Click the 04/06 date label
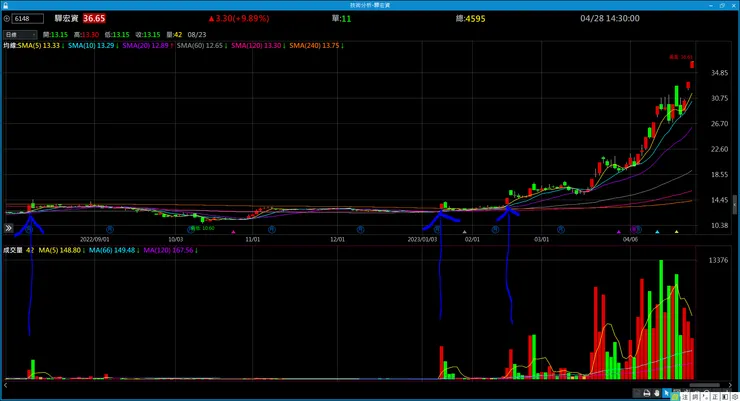740x401 pixels. (630, 239)
